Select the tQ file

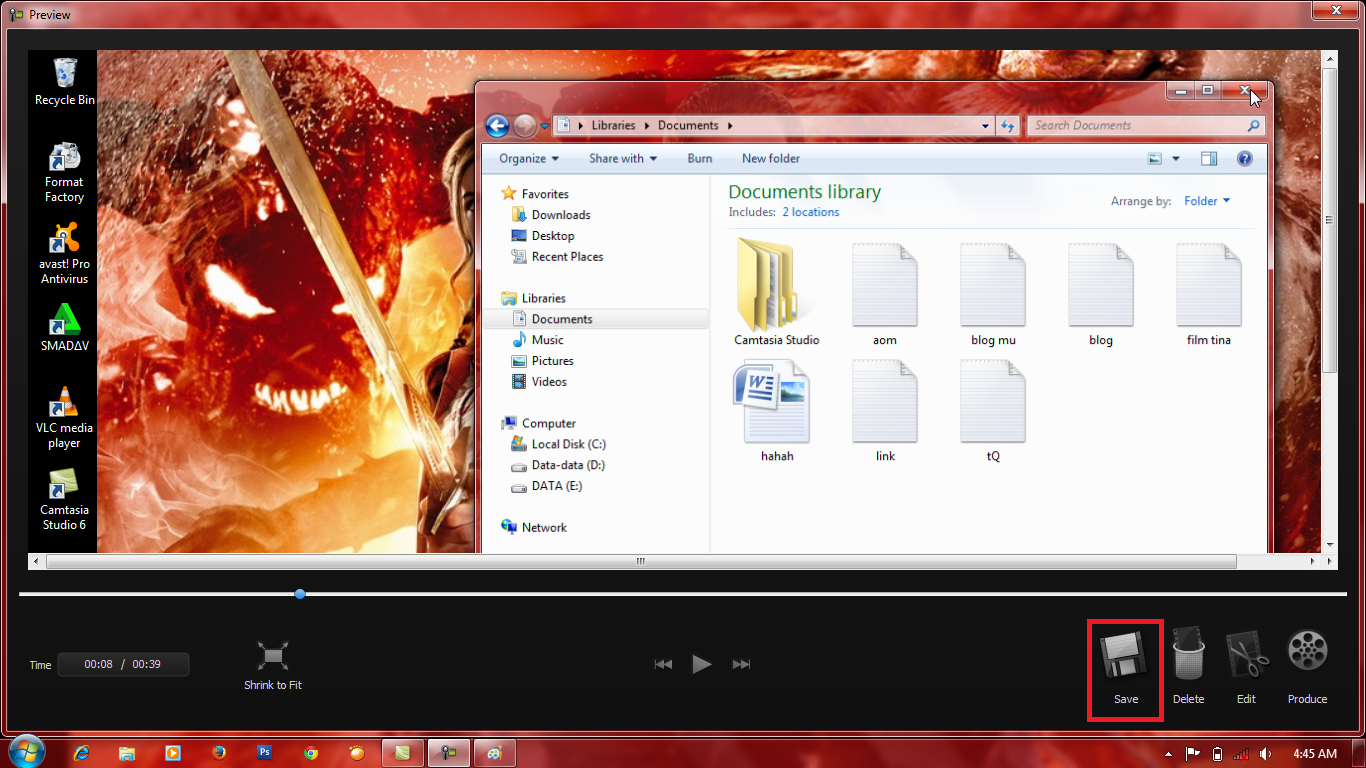click(993, 409)
